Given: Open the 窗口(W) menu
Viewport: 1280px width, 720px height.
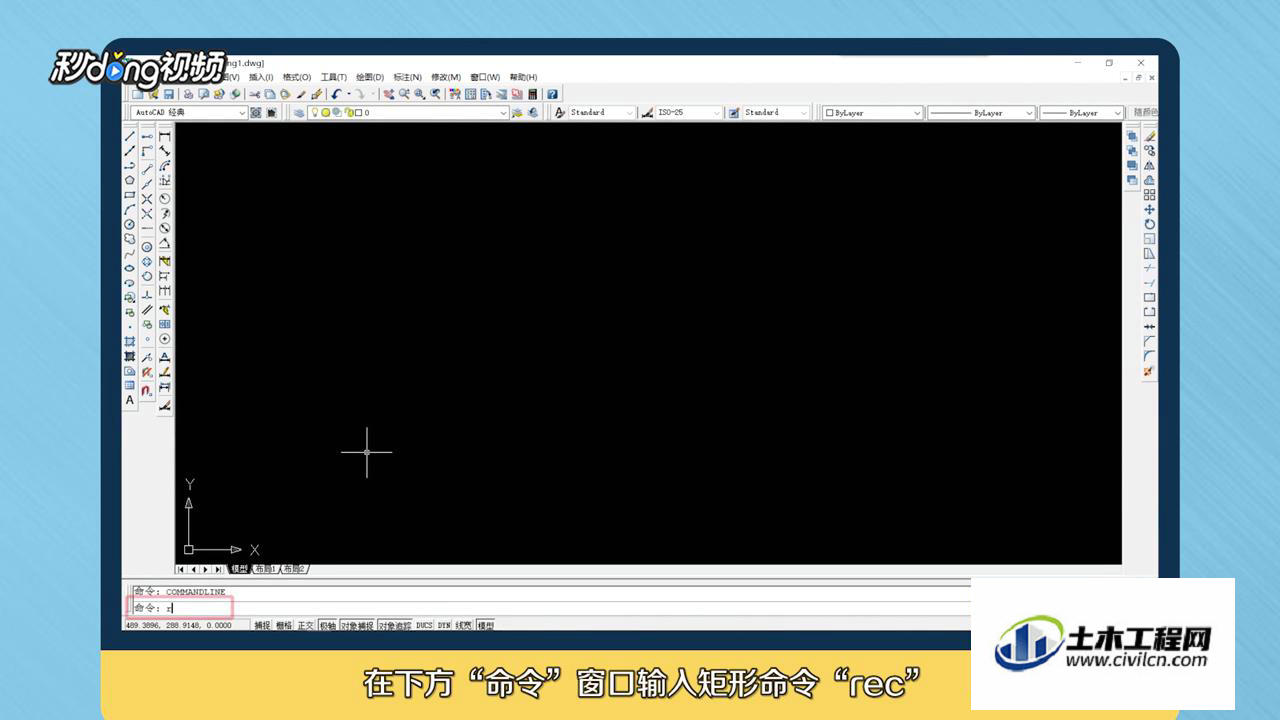Looking at the screenshot, I should pyautogui.click(x=485, y=77).
